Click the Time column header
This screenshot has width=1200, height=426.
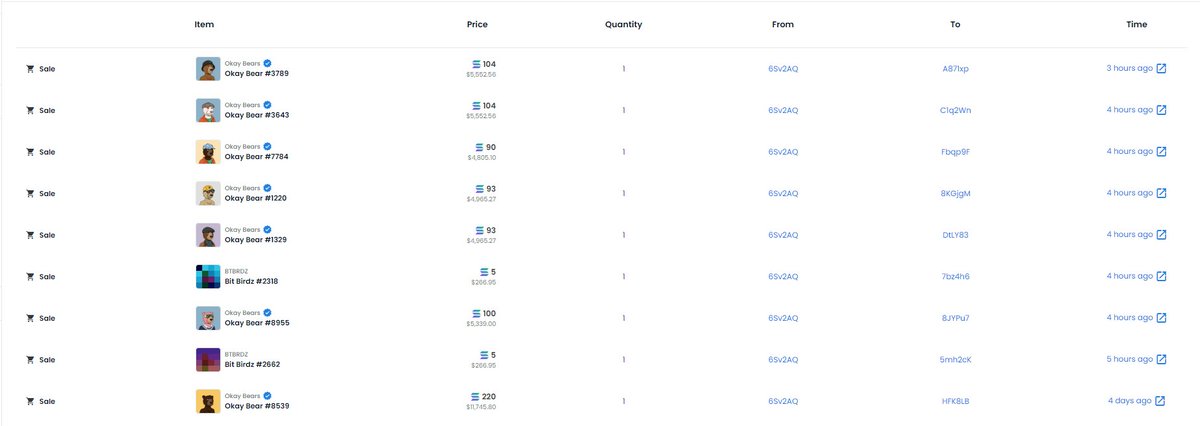1136,24
